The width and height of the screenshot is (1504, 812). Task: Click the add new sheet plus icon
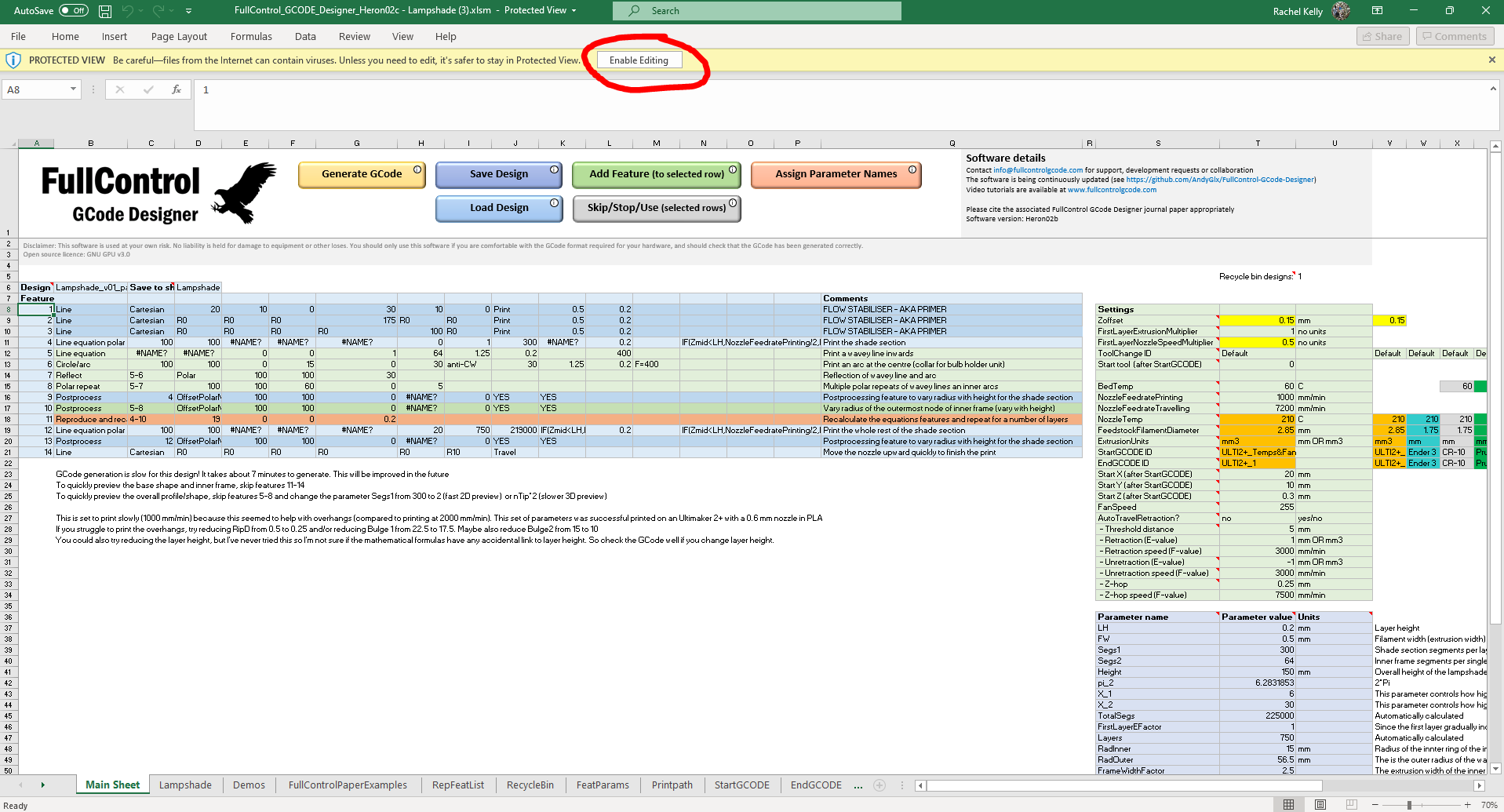point(879,785)
